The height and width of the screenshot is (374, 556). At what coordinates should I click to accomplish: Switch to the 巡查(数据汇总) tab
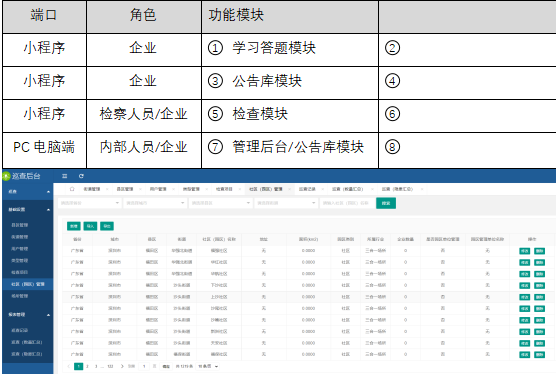[348, 189]
